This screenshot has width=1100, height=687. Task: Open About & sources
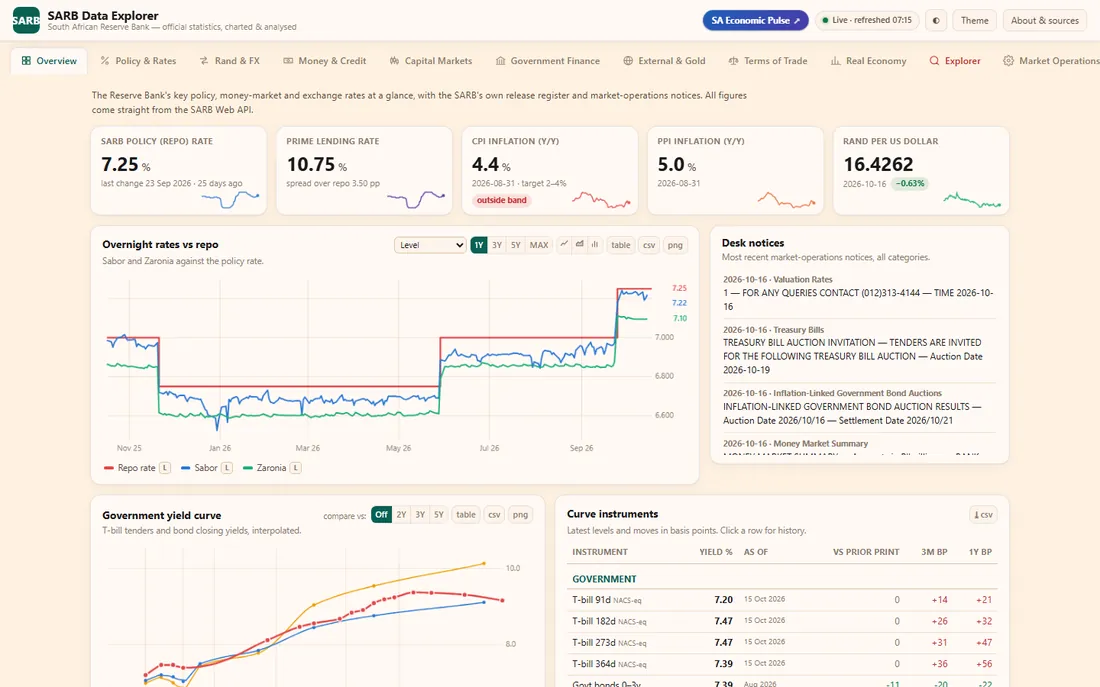[1045, 20]
